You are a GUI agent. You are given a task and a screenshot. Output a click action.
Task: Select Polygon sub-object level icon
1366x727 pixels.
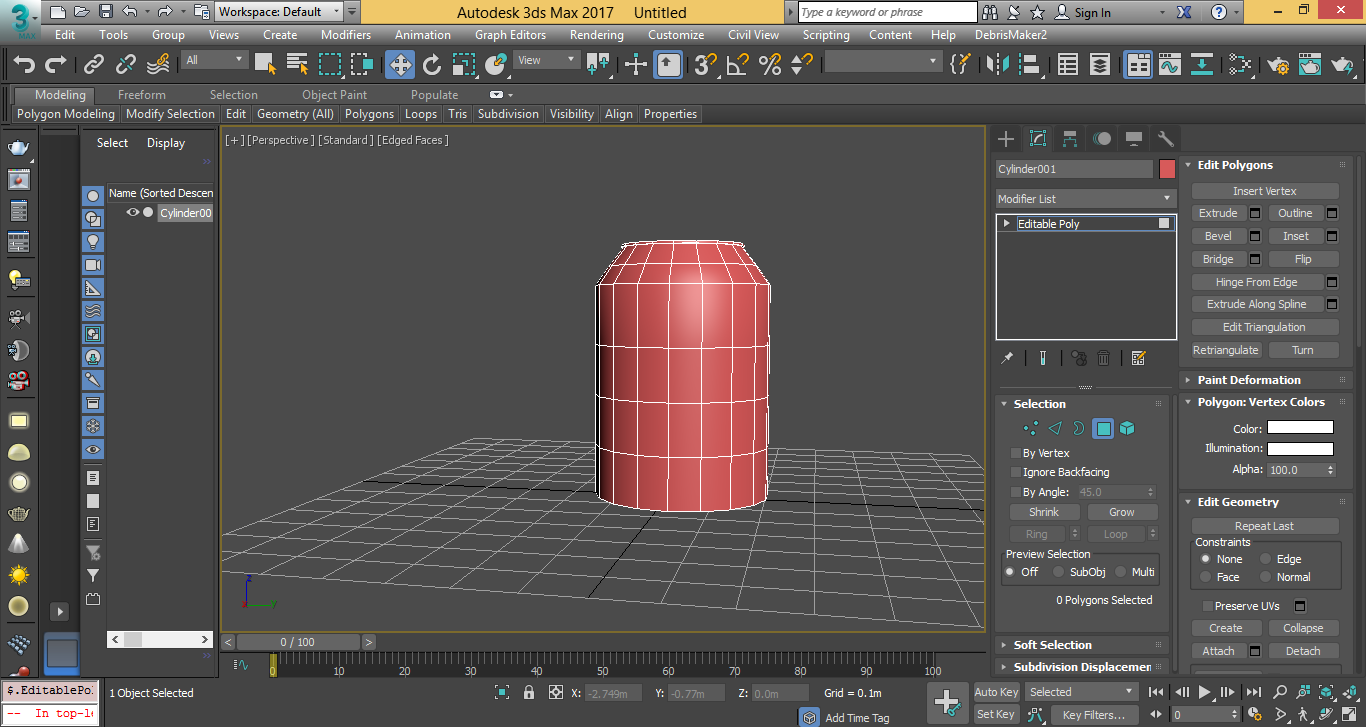[x=1103, y=428]
